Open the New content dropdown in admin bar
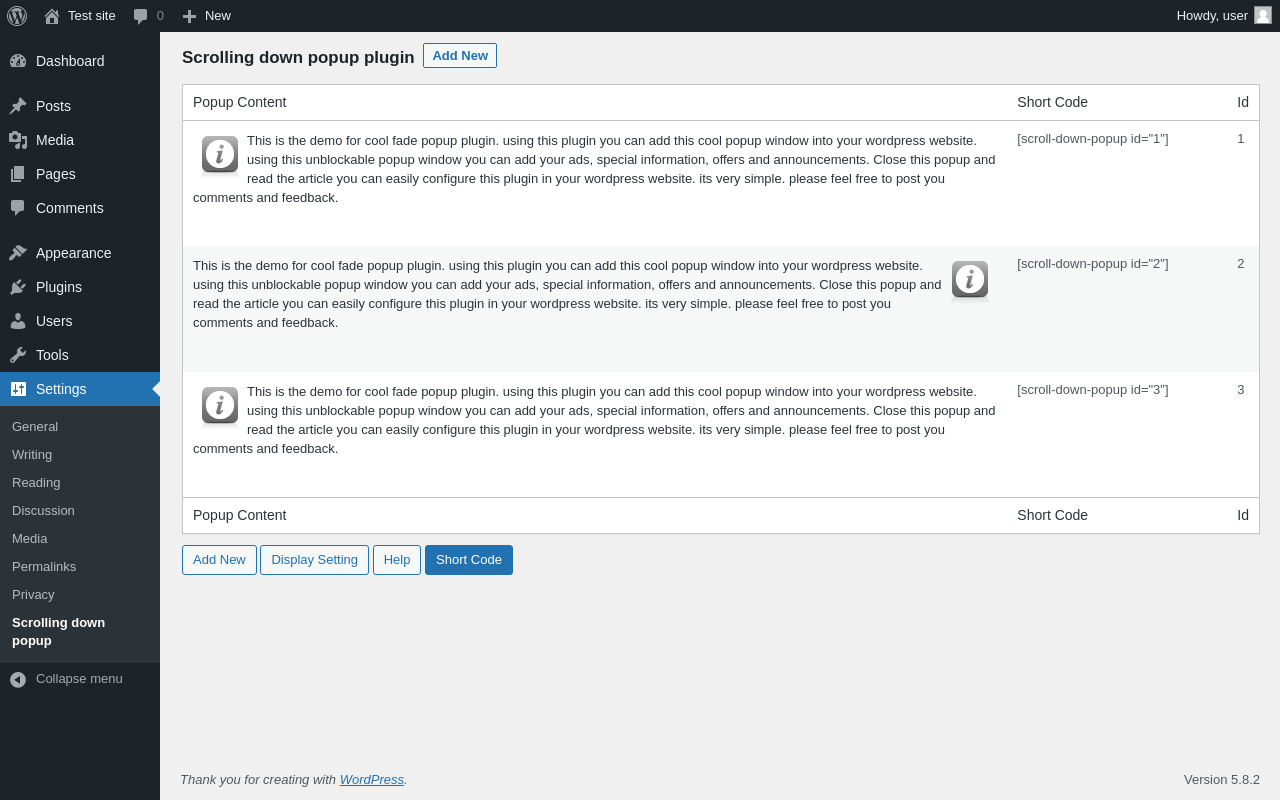Viewport: 1280px width, 800px height. click(207, 16)
